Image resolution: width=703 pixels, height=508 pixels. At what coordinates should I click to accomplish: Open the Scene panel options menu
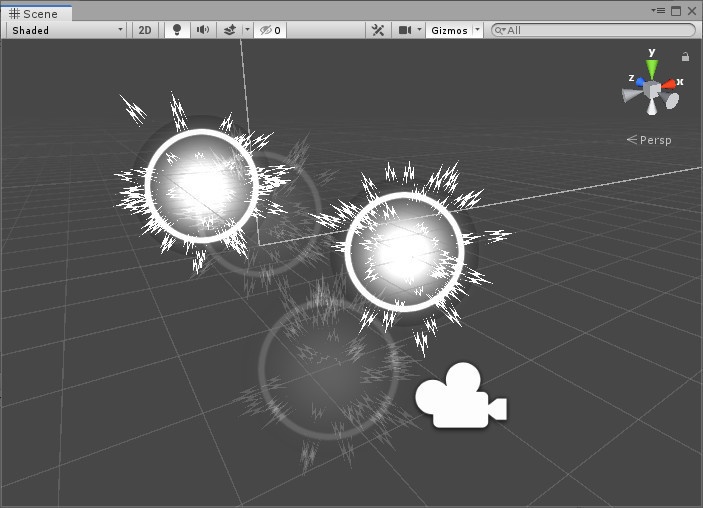(x=659, y=11)
